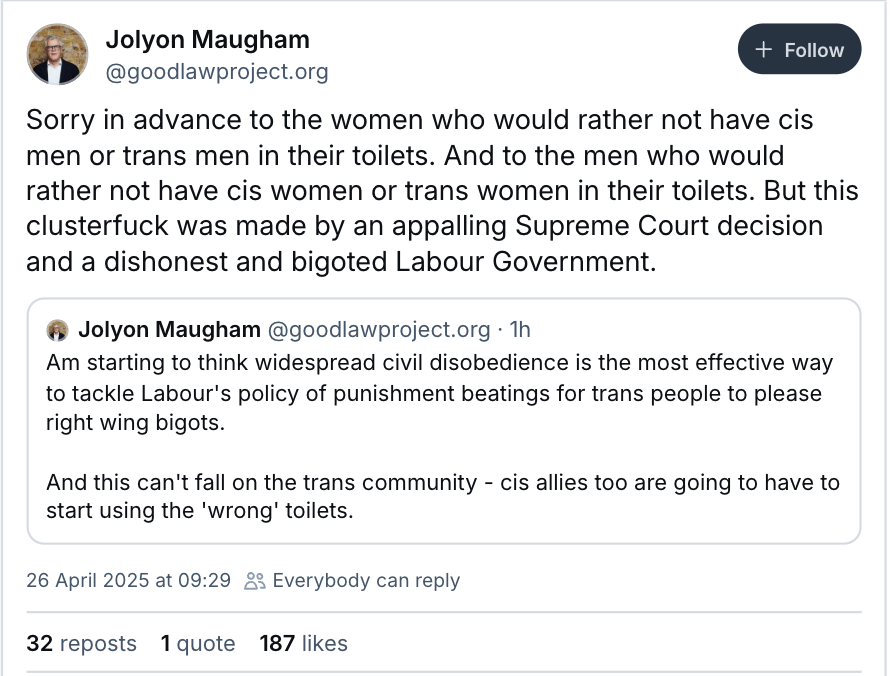
Task: Follow the goodlawproject.org account
Action: click(799, 50)
